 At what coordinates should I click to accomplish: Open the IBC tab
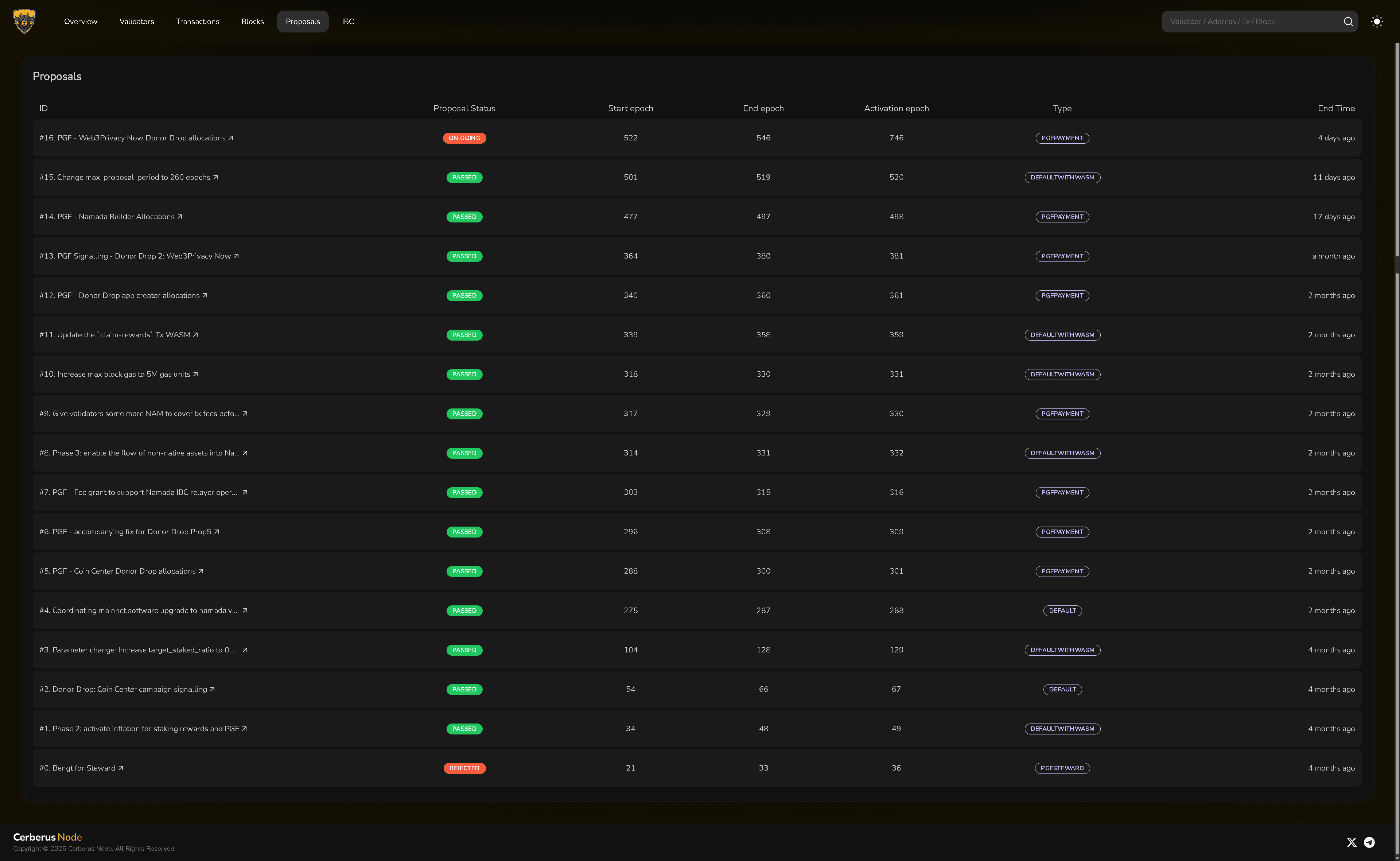[x=348, y=22]
